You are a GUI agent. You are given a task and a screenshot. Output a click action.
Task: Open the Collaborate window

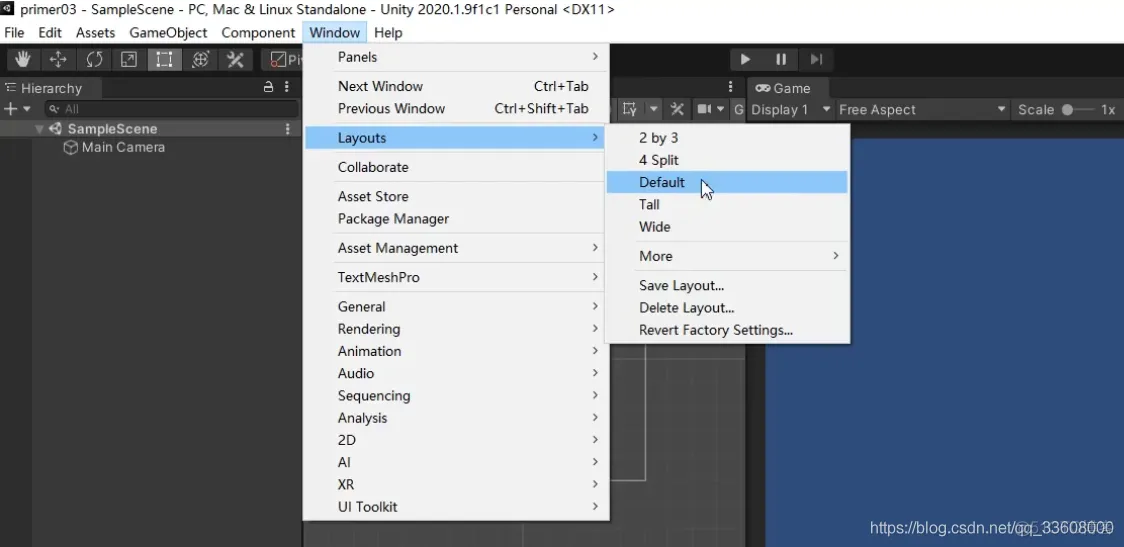coord(456,168)
